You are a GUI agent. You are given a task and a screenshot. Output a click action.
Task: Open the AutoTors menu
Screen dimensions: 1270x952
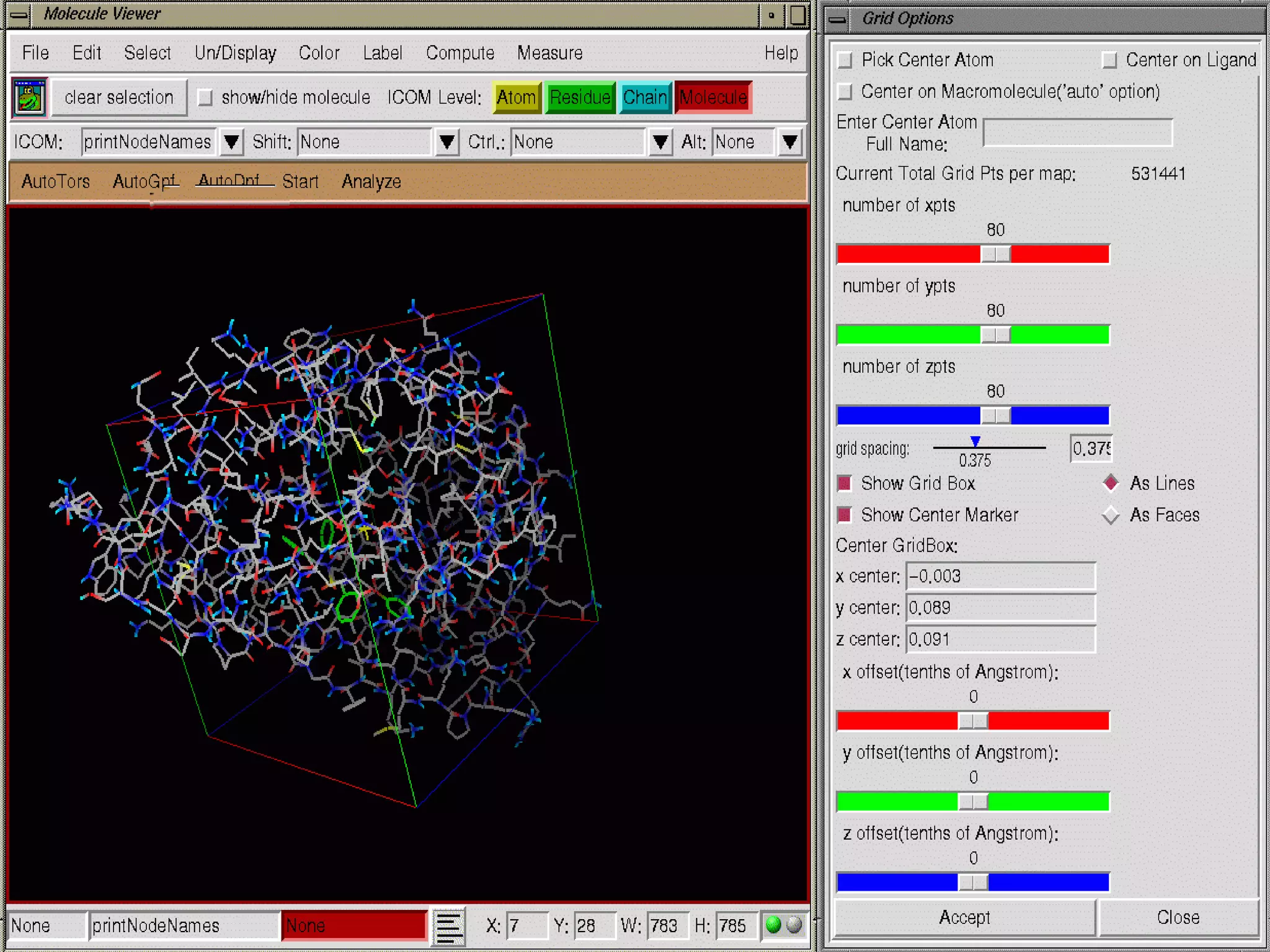(x=55, y=182)
